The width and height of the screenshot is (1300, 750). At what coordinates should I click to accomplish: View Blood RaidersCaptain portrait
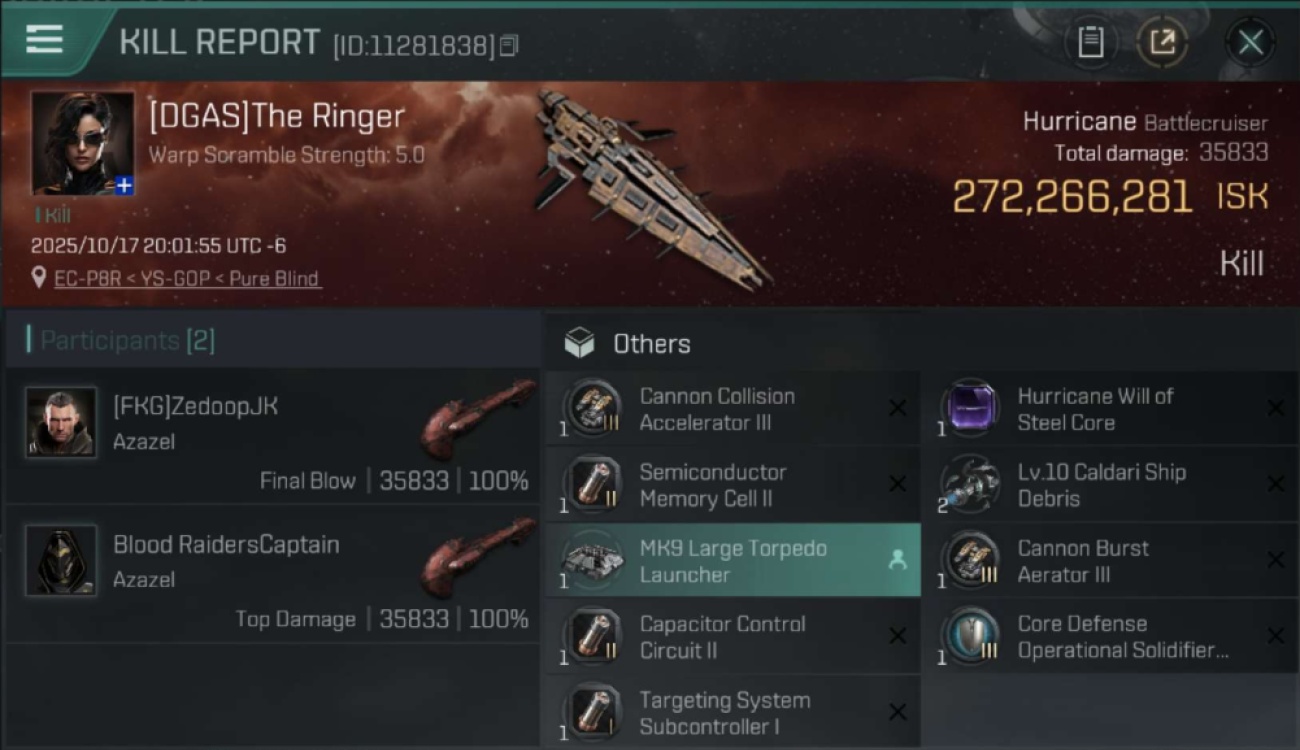[62, 560]
